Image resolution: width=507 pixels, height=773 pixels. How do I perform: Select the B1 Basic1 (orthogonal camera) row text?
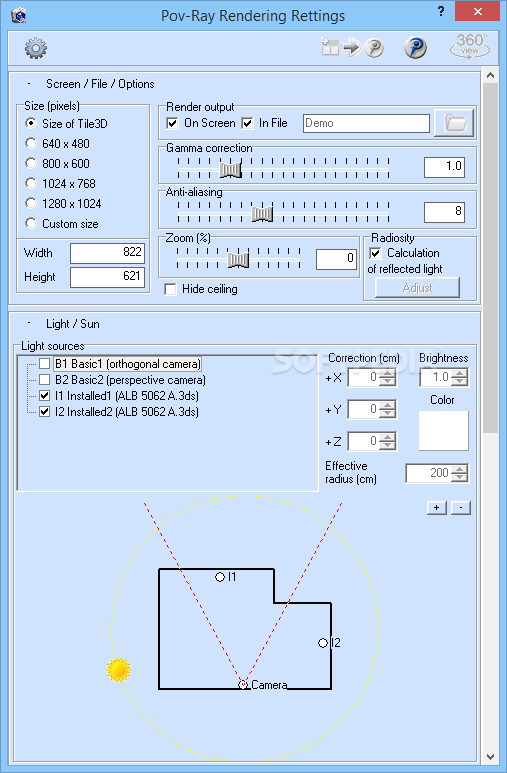[x=128, y=364]
